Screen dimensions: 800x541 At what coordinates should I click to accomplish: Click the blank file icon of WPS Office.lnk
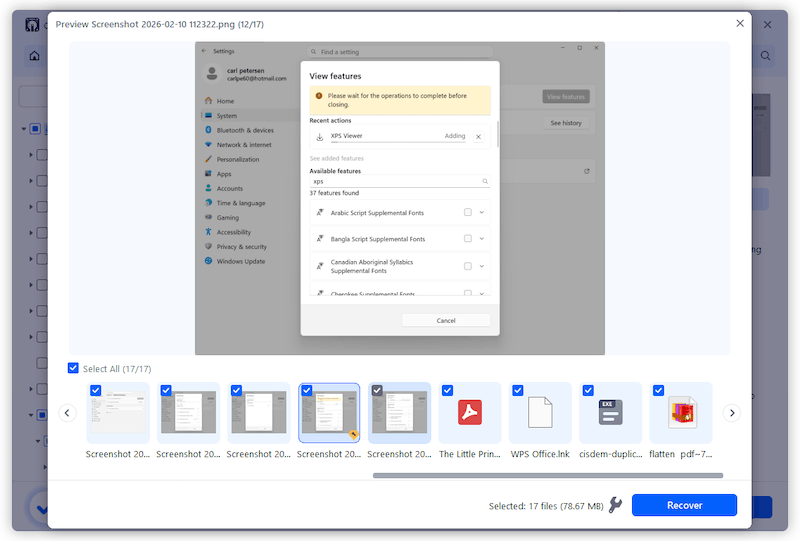pyautogui.click(x=540, y=412)
